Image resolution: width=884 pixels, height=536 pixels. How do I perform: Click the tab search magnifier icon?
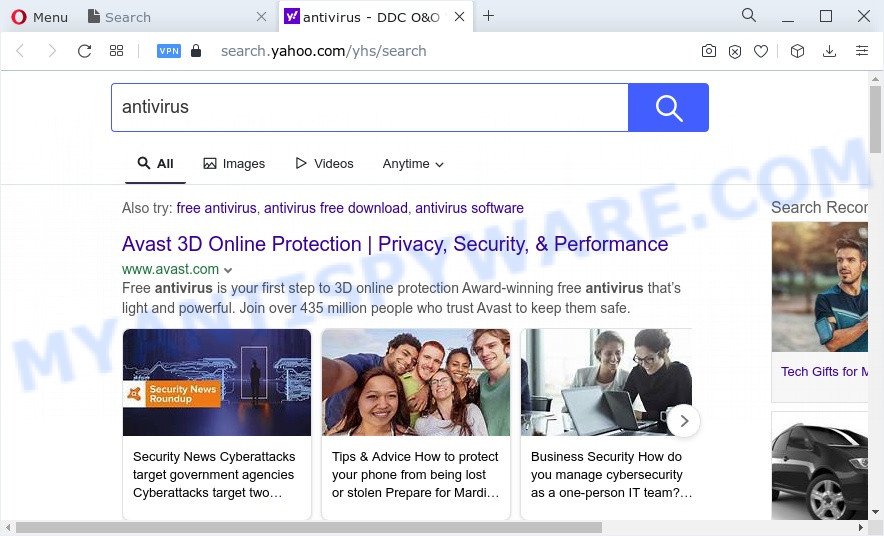(749, 15)
